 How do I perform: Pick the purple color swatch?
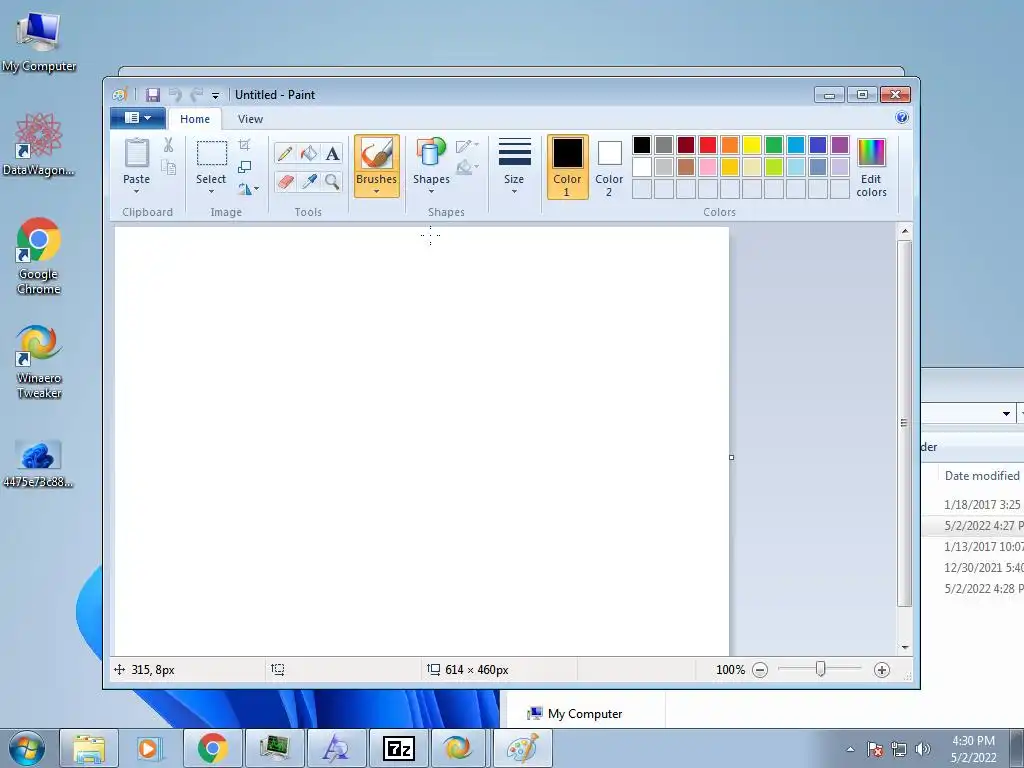point(840,145)
